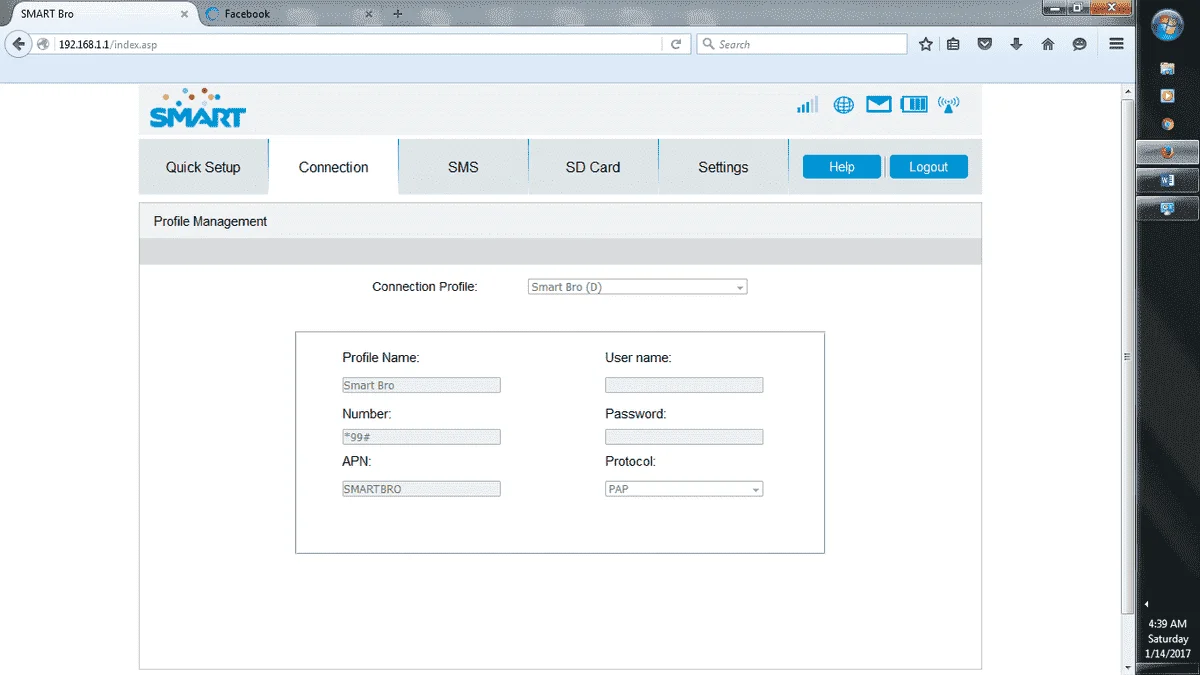
Task: Click the remote desktop taskbar button
Action: pyautogui.click(x=1167, y=209)
